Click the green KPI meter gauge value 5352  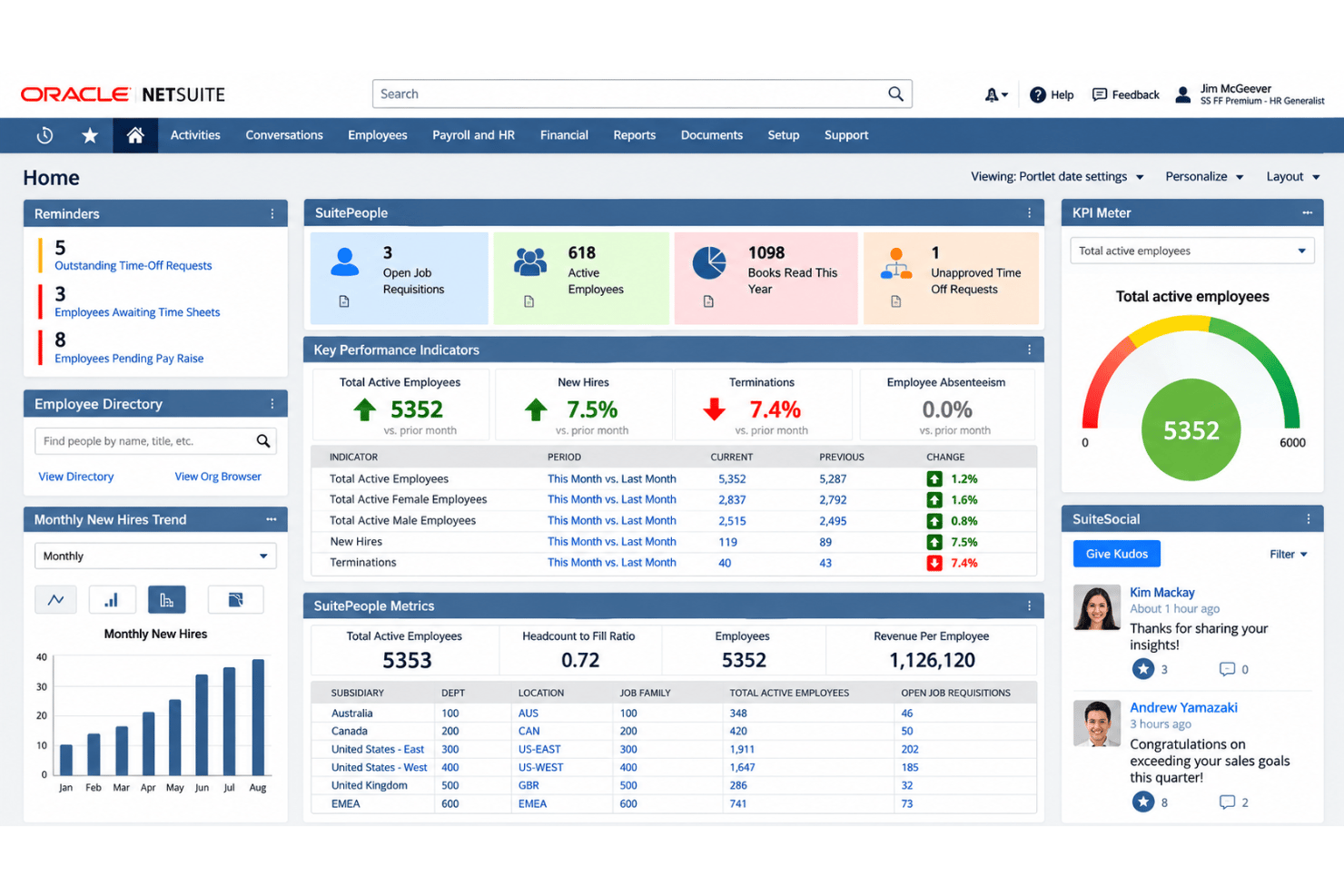coord(1191,430)
